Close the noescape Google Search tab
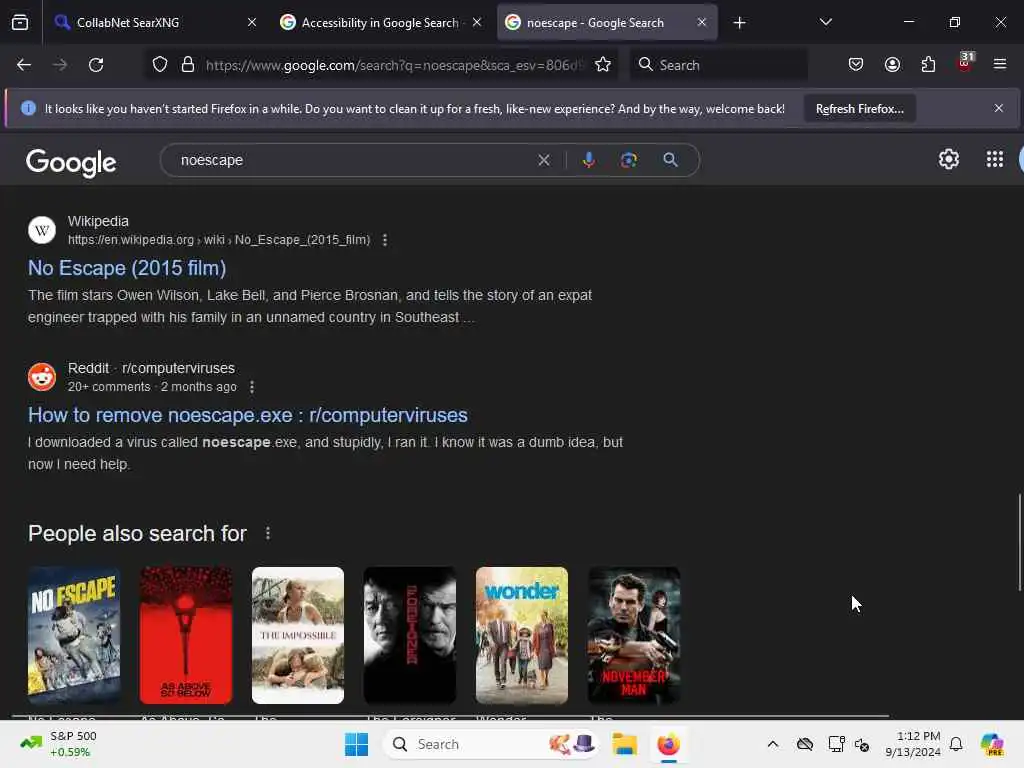 [x=701, y=22]
